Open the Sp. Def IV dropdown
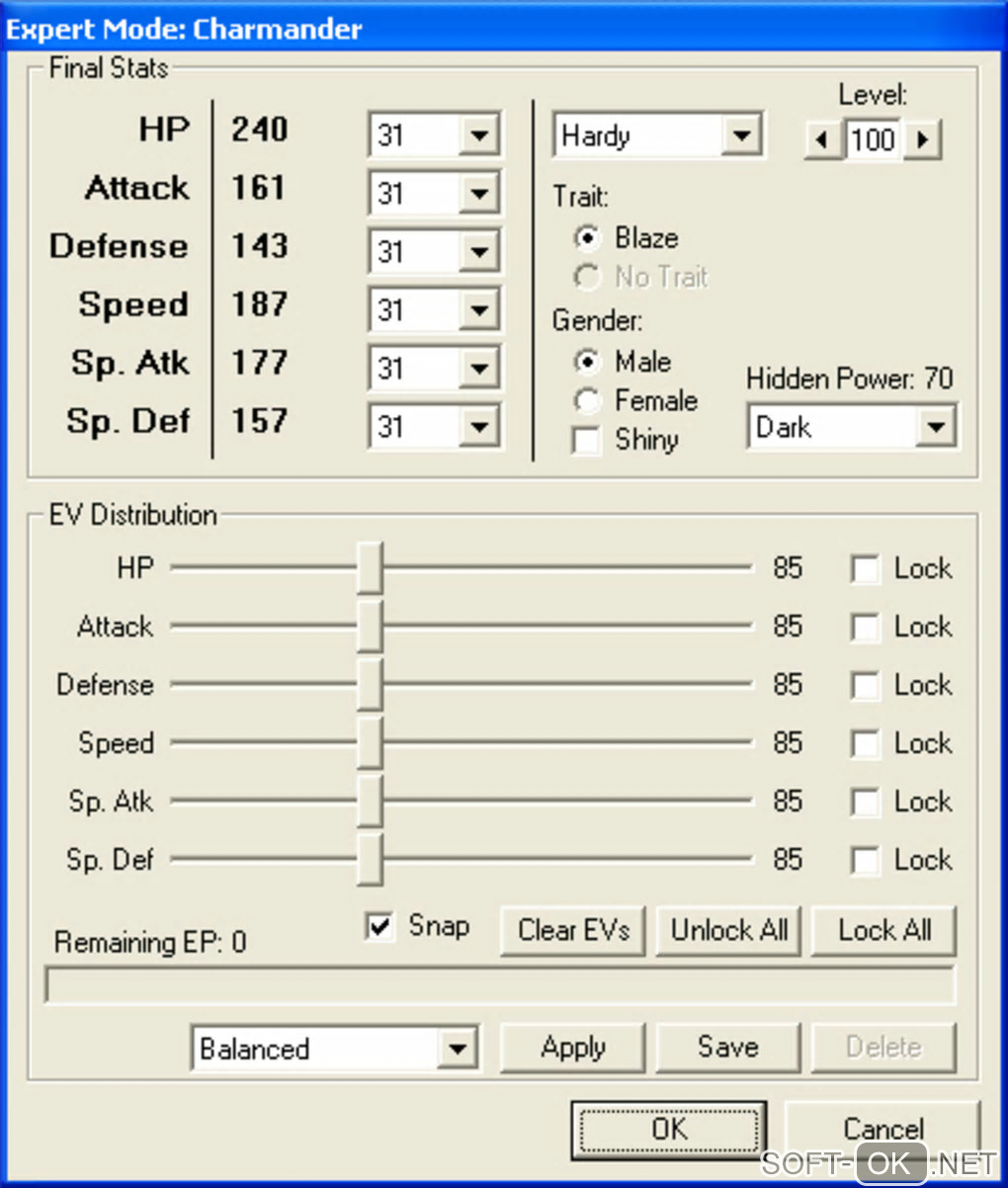This screenshot has width=1008, height=1188. click(478, 427)
